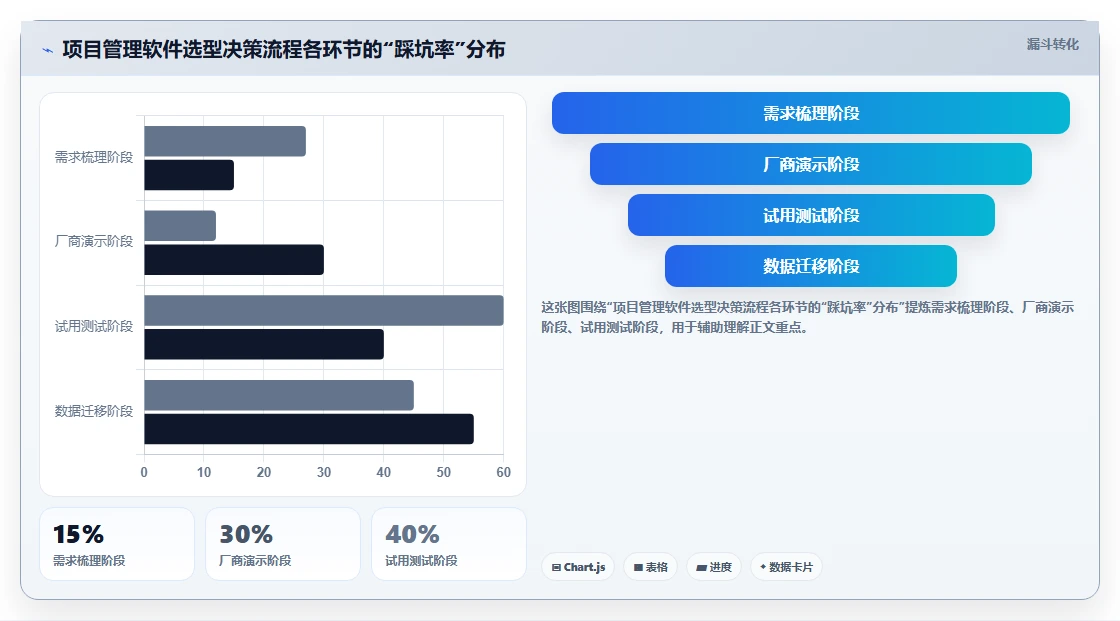Click the 需求梳理阶段 y-axis label

(94, 157)
